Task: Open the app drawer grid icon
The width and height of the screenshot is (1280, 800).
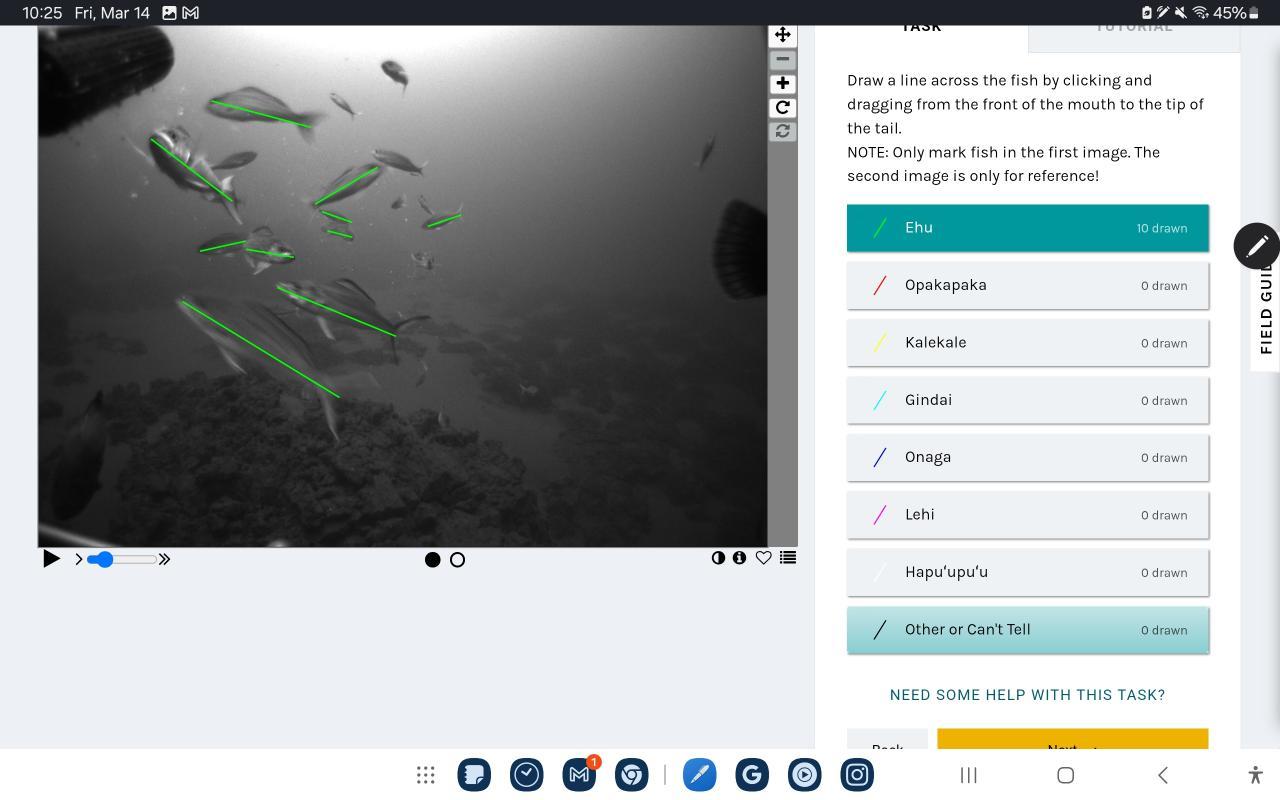Action: pyautogui.click(x=425, y=775)
